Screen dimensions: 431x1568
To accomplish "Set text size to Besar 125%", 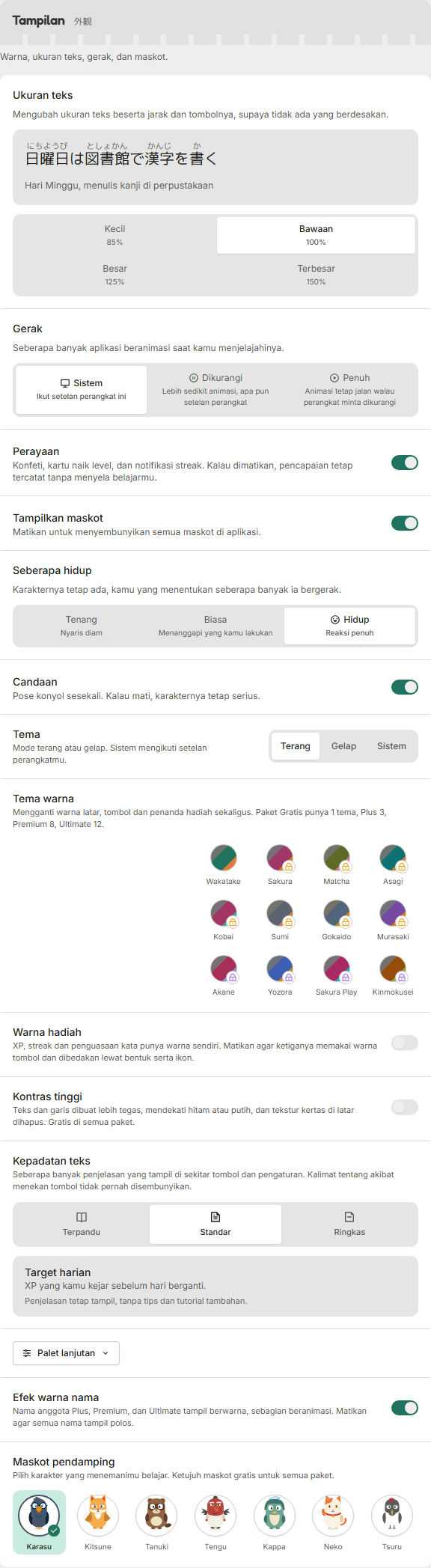I will click(x=114, y=275).
